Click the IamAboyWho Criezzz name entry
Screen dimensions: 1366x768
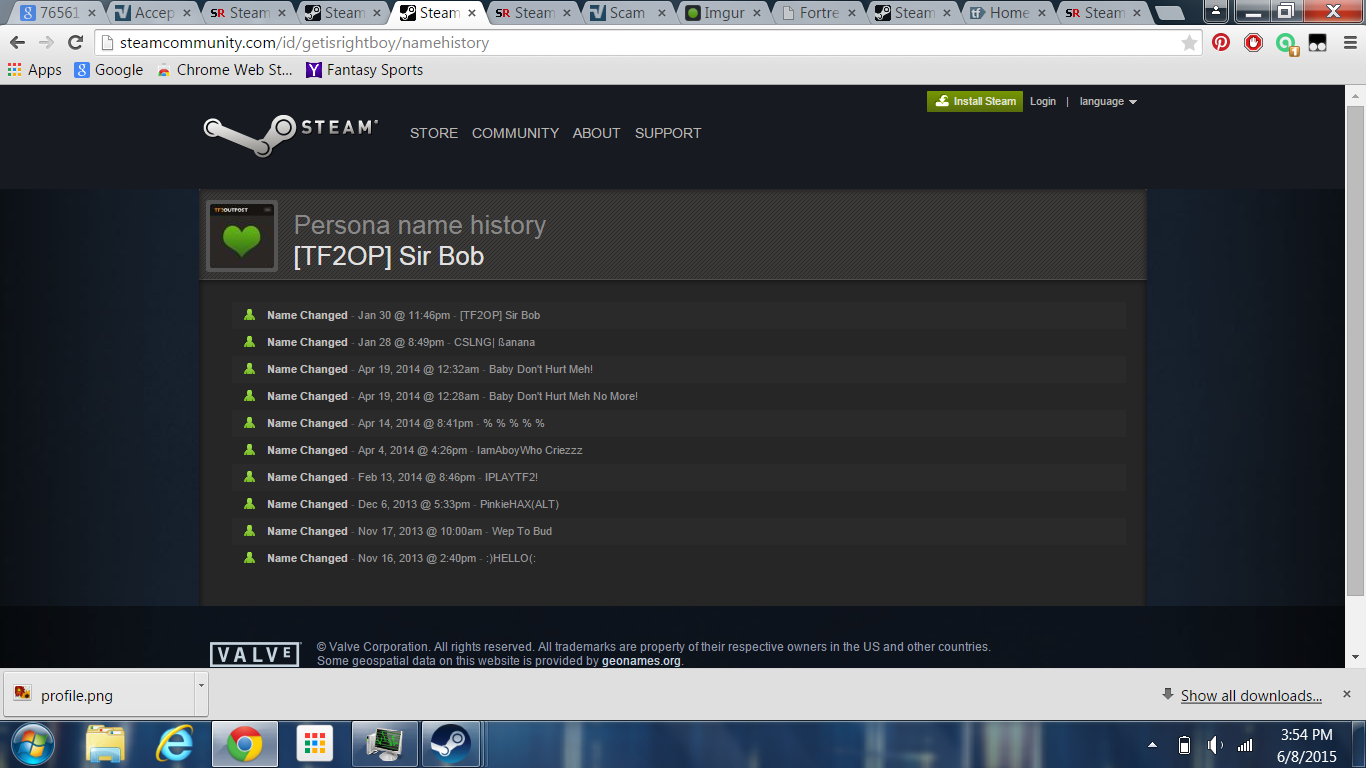pos(529,450)
